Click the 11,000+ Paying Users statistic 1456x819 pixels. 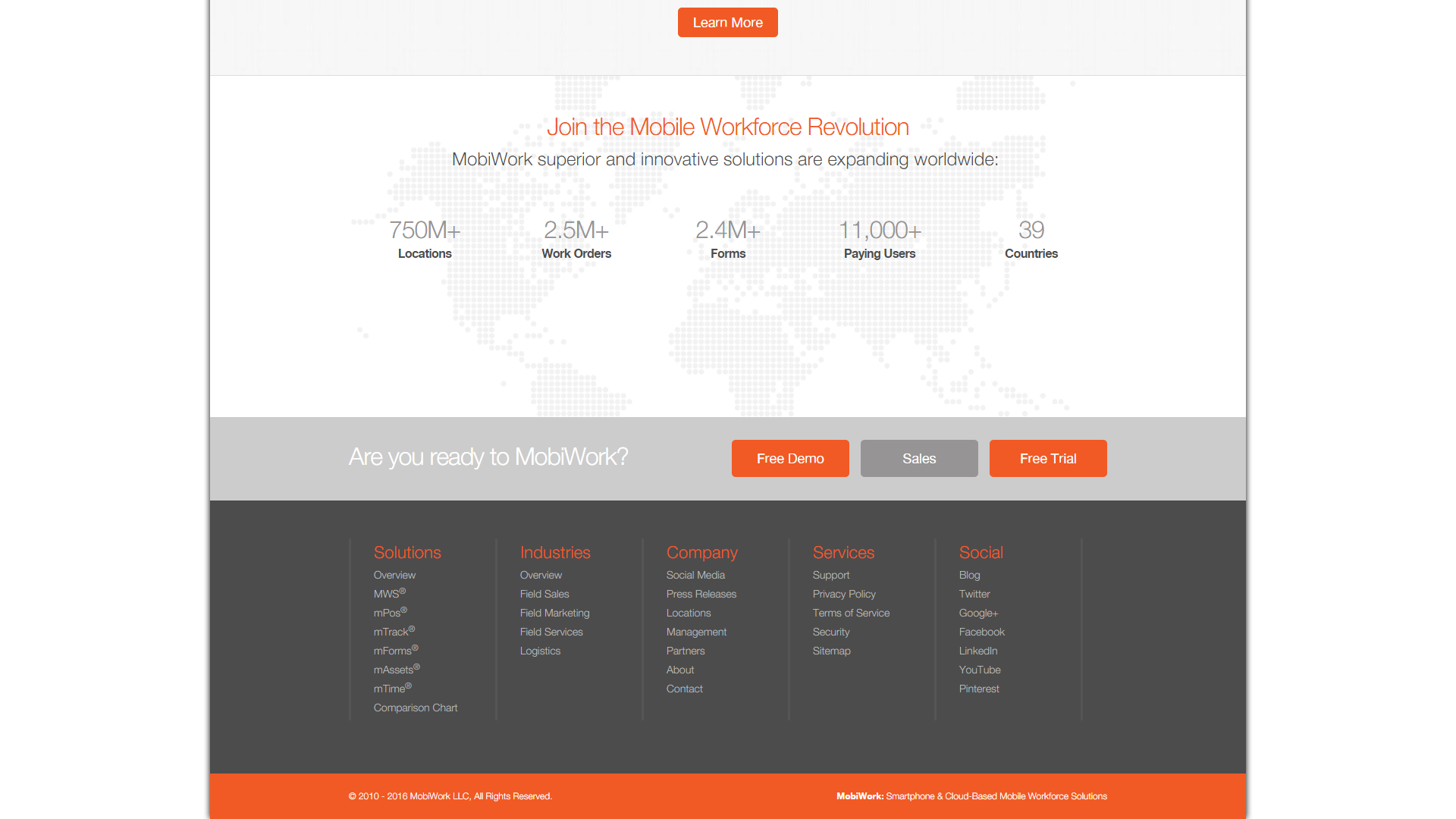click(880, 239)
